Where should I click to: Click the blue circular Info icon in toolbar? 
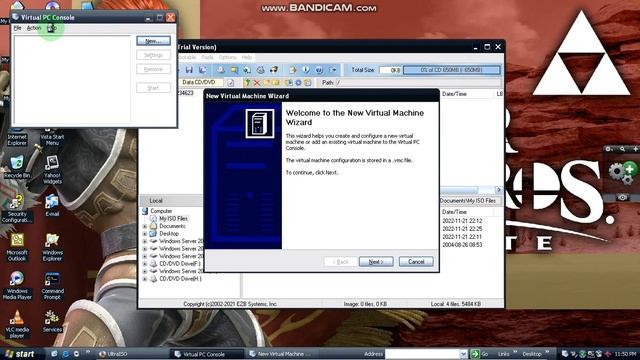click(306, 70)
